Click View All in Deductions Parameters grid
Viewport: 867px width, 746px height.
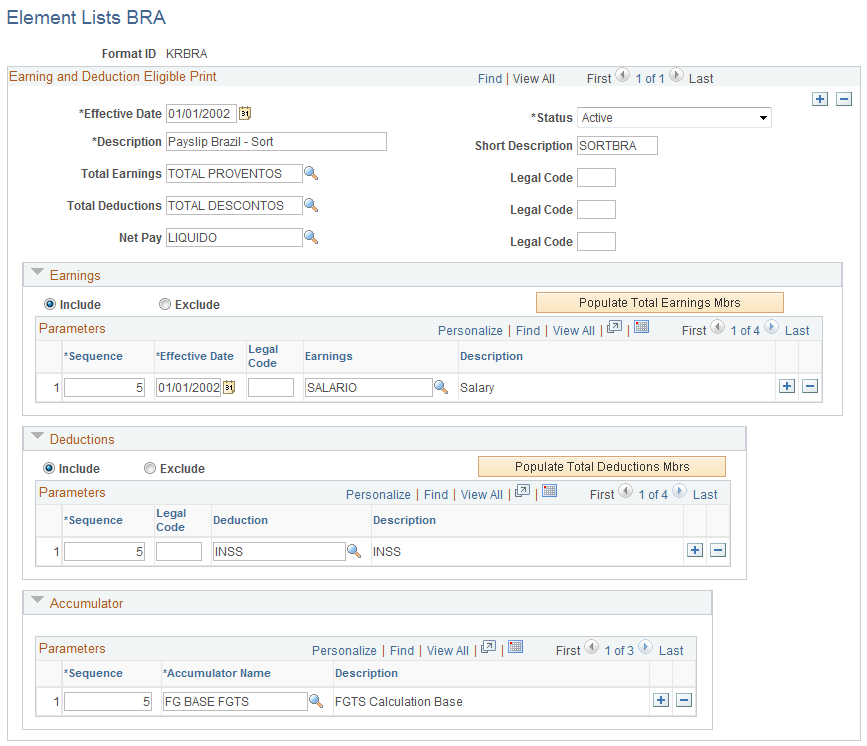[x=482, y=495]
